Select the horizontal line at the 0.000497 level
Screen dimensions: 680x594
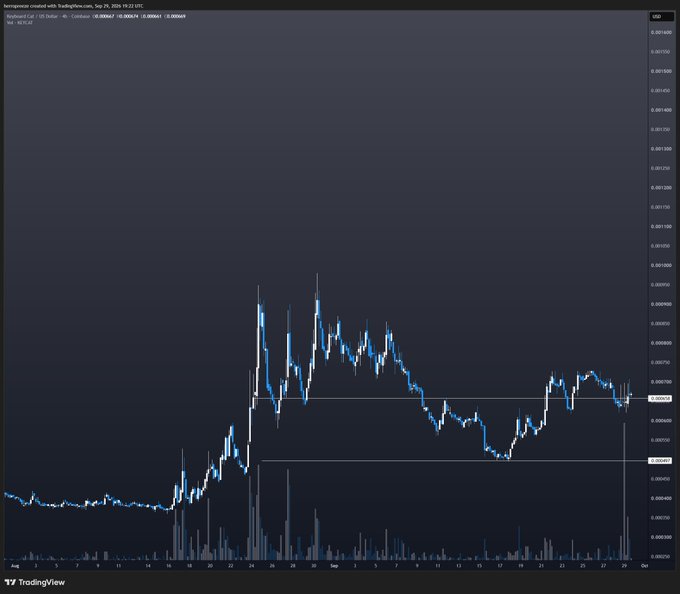(x=455, y=460)
